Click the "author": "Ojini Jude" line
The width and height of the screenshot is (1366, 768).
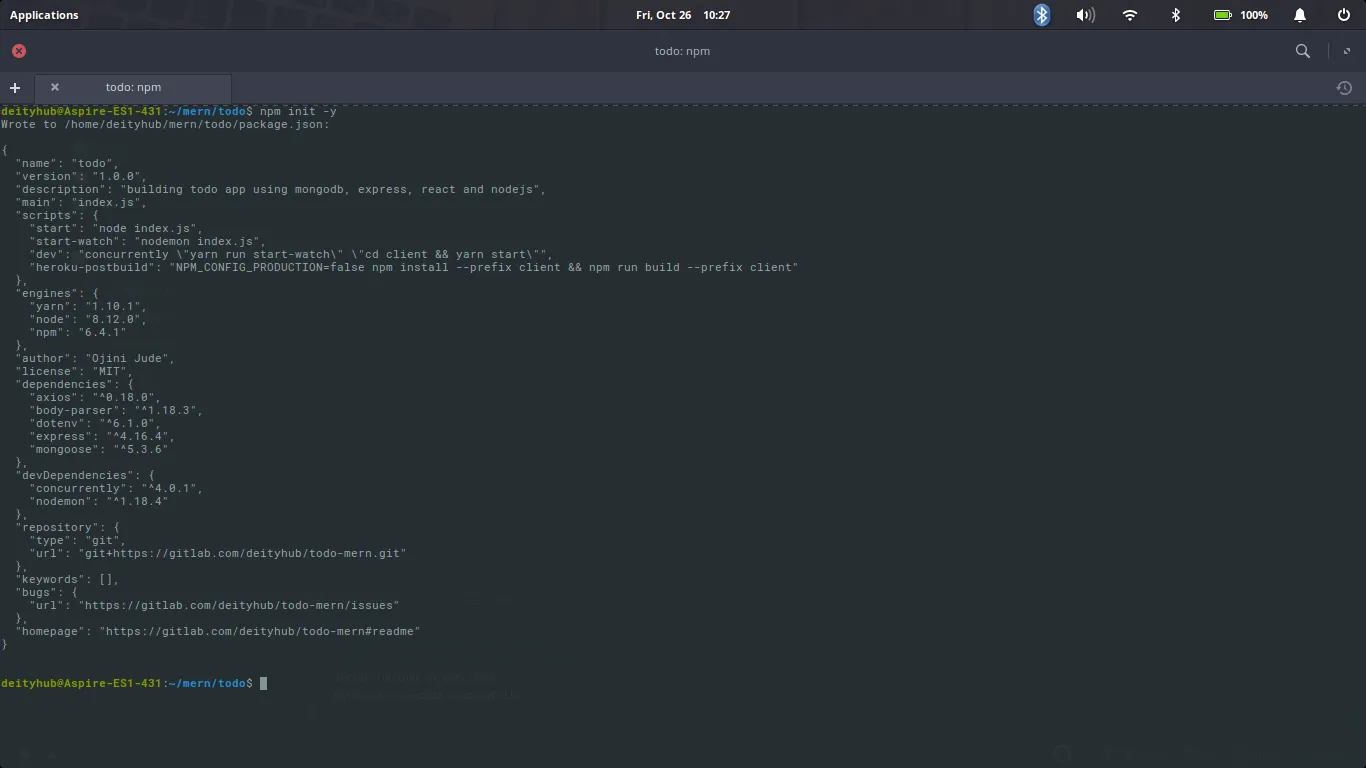coord(95,358)
